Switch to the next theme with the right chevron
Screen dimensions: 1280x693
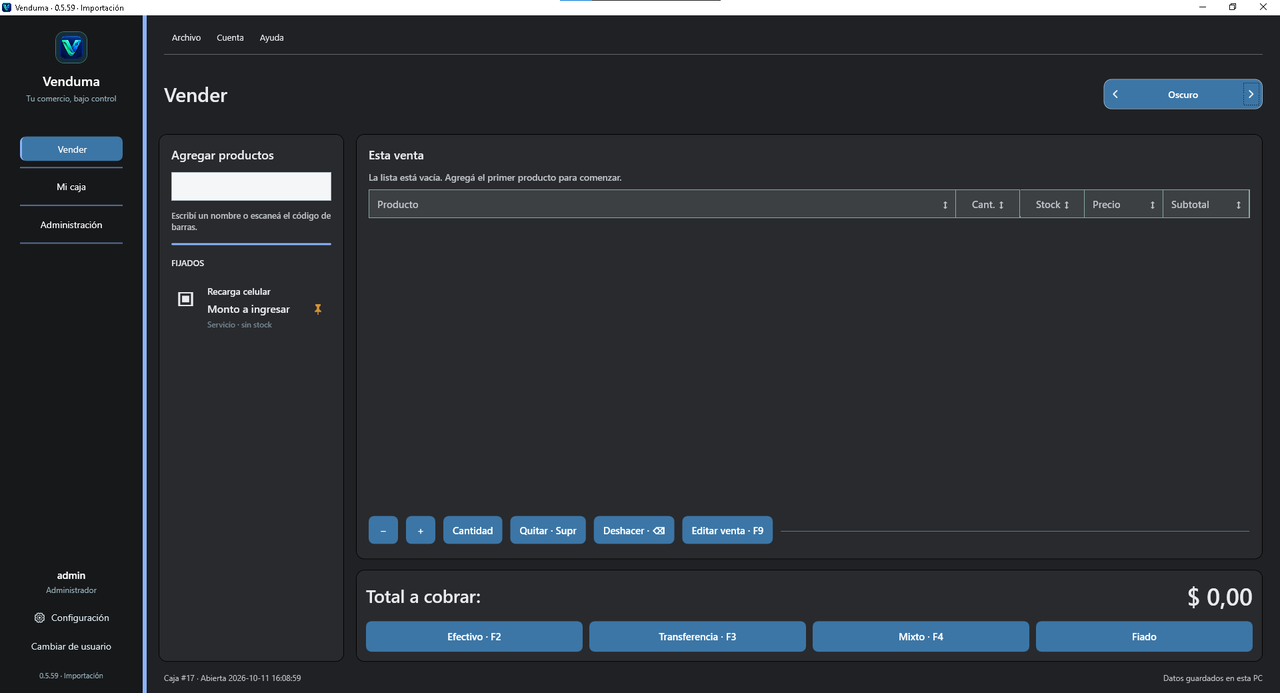[1250, 94]
